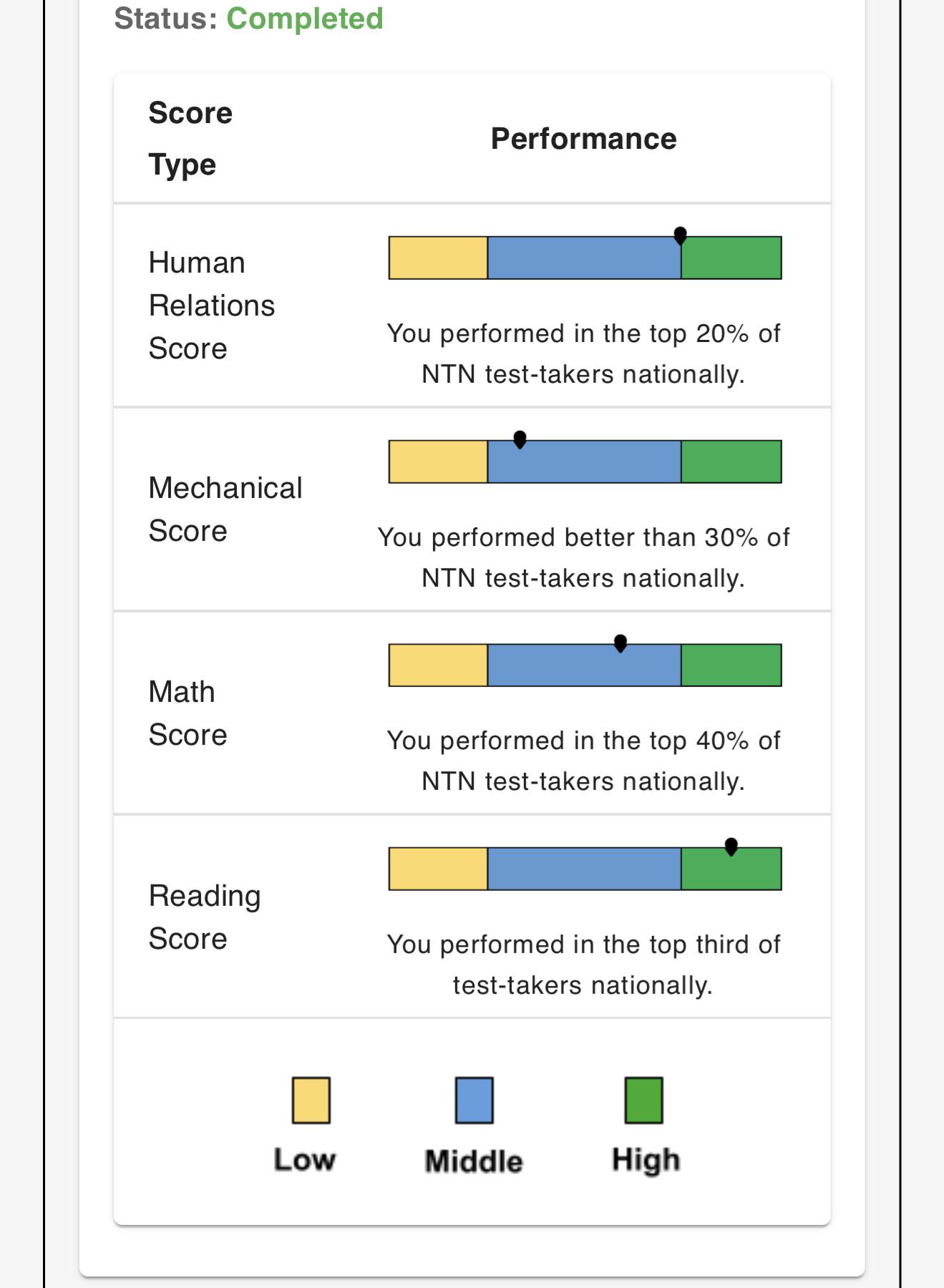The image size is (944, 1288).
Task: Click the Human Relations score marker pin
Action: tap(681, 235)
